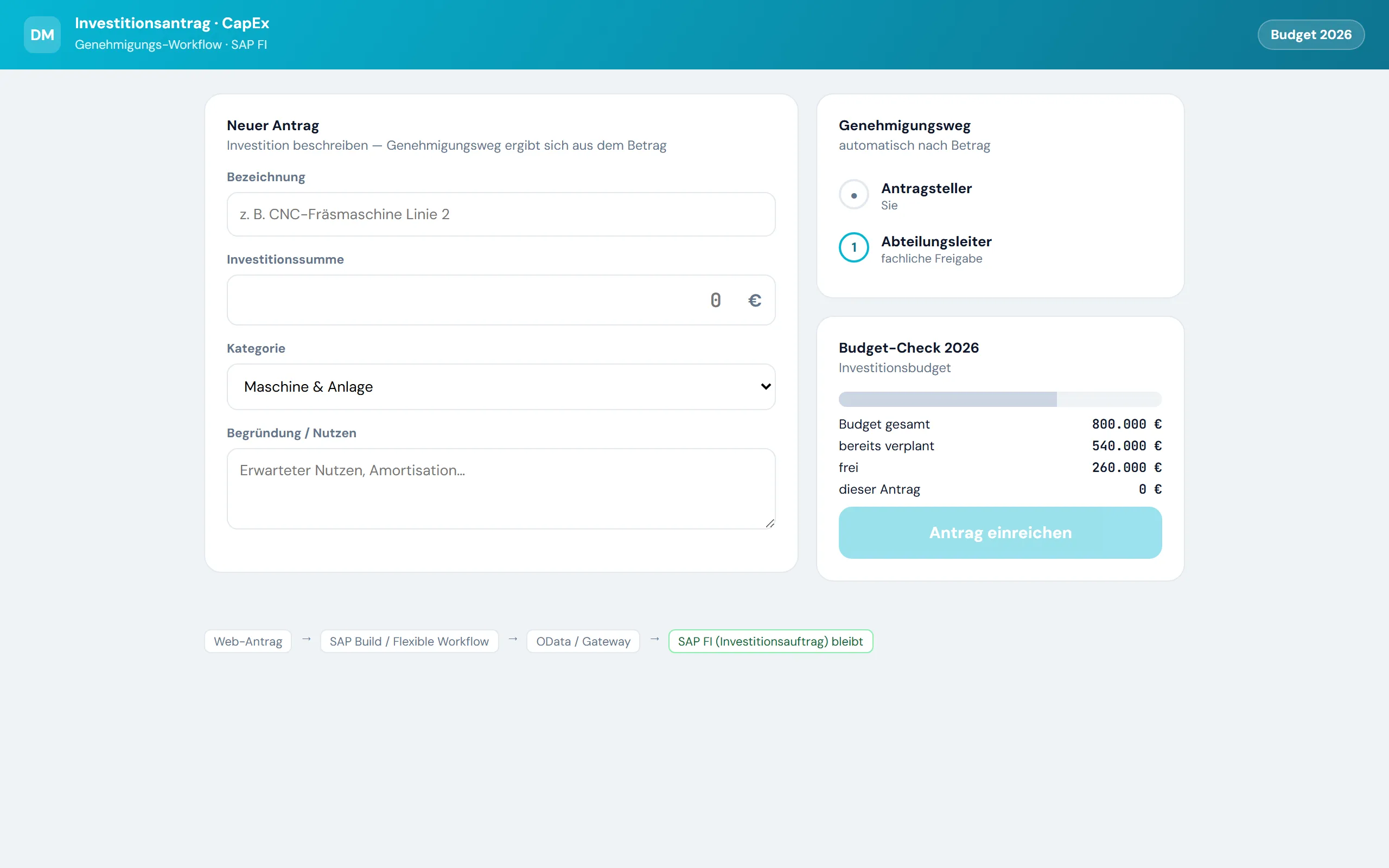Click the Budget-Check 2026 heading
Viewport: 1389px width, 868px height.
click(x=909, y=348)
